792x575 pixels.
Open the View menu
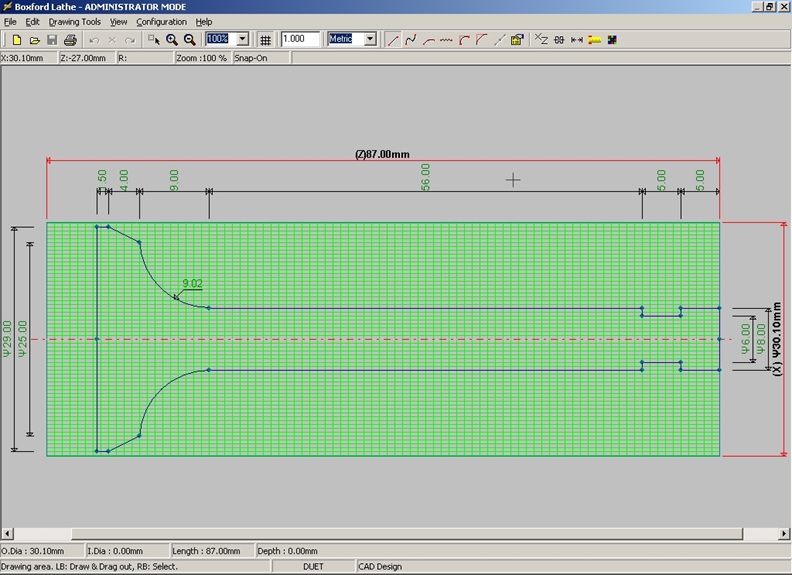point(119,22)
